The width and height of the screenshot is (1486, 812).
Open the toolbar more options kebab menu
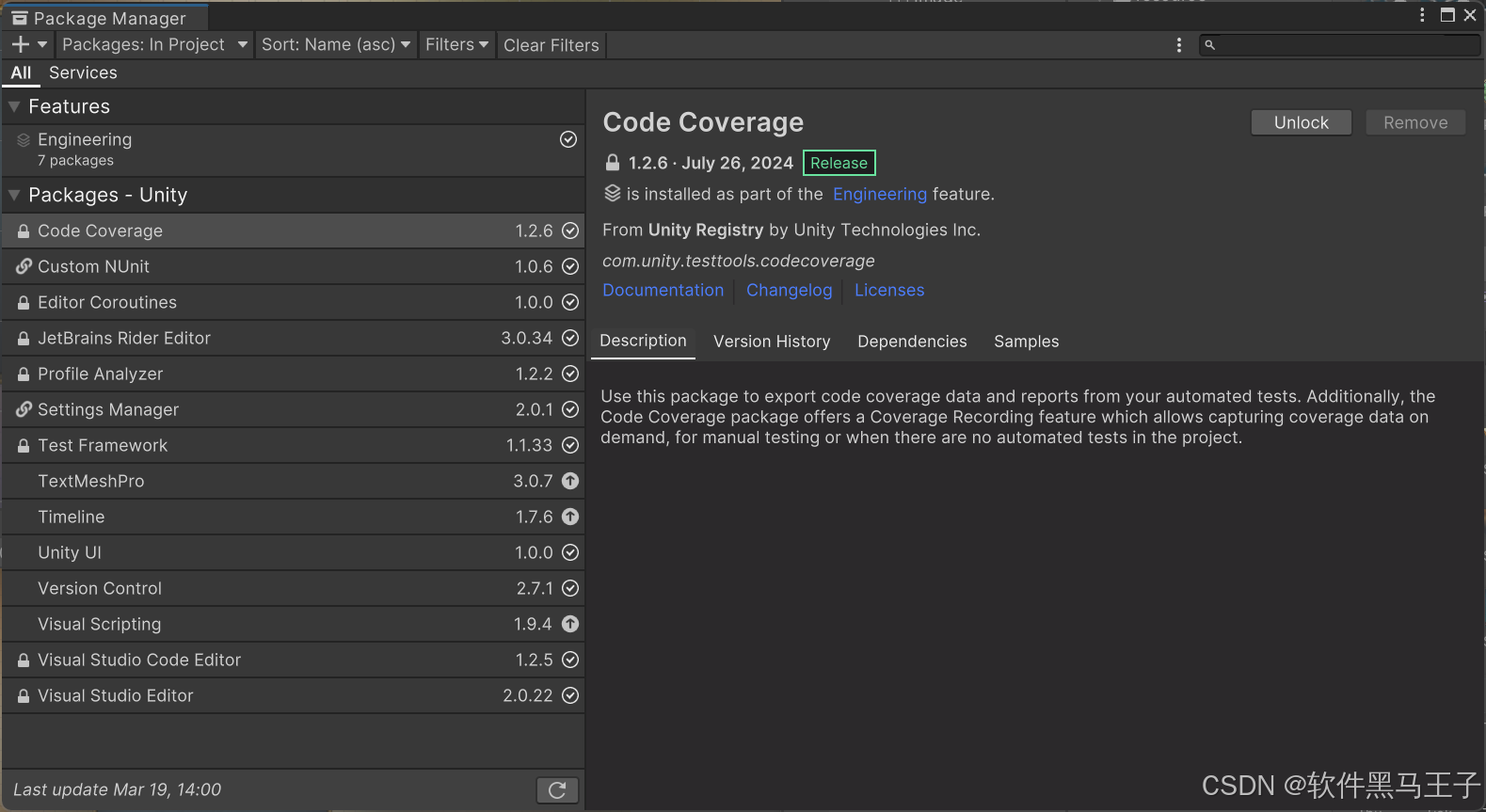1179,45
